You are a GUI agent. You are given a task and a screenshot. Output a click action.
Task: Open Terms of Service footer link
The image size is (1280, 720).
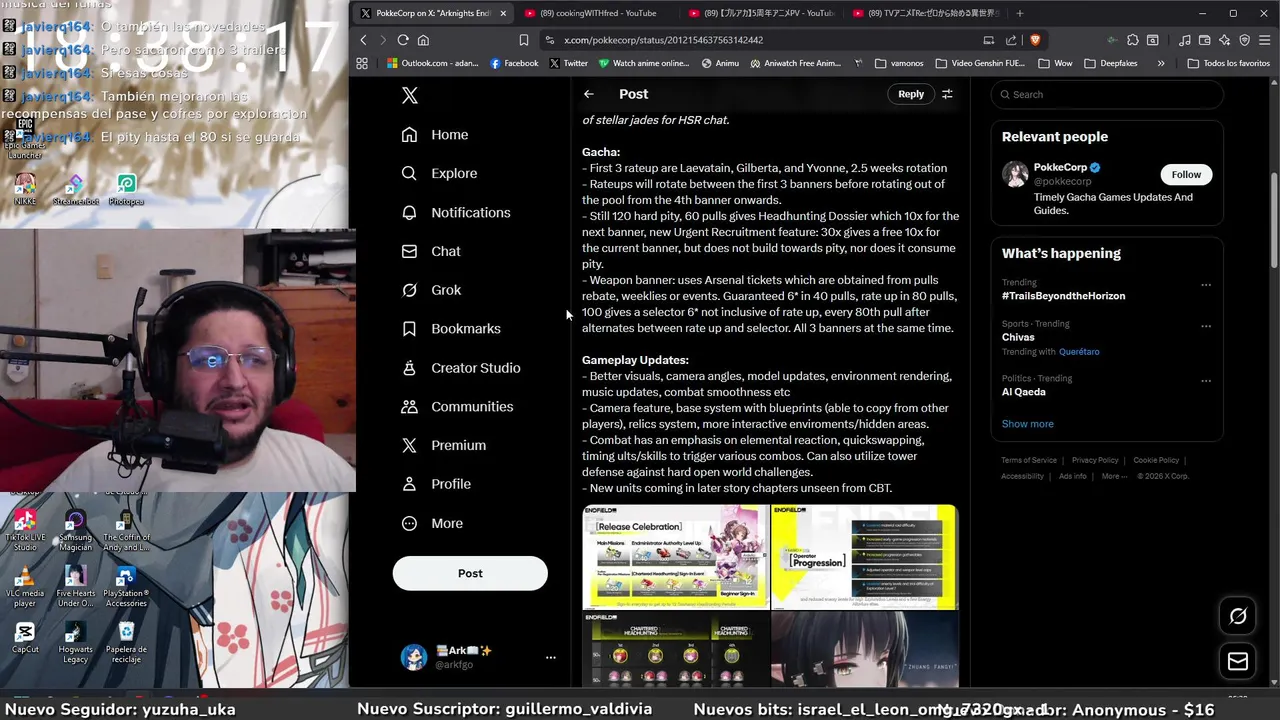(1029, 460)
